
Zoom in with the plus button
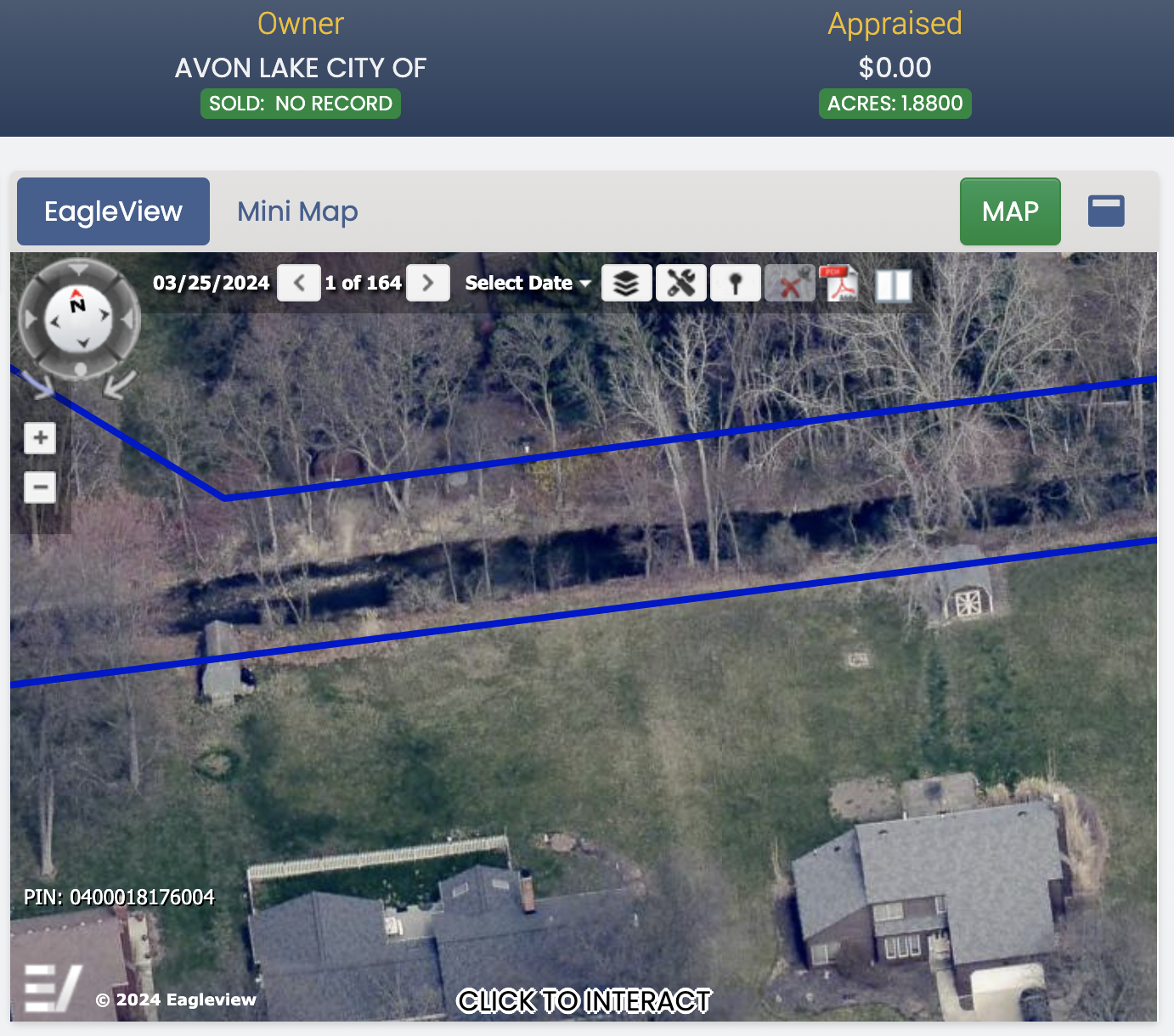pos(40,438)
